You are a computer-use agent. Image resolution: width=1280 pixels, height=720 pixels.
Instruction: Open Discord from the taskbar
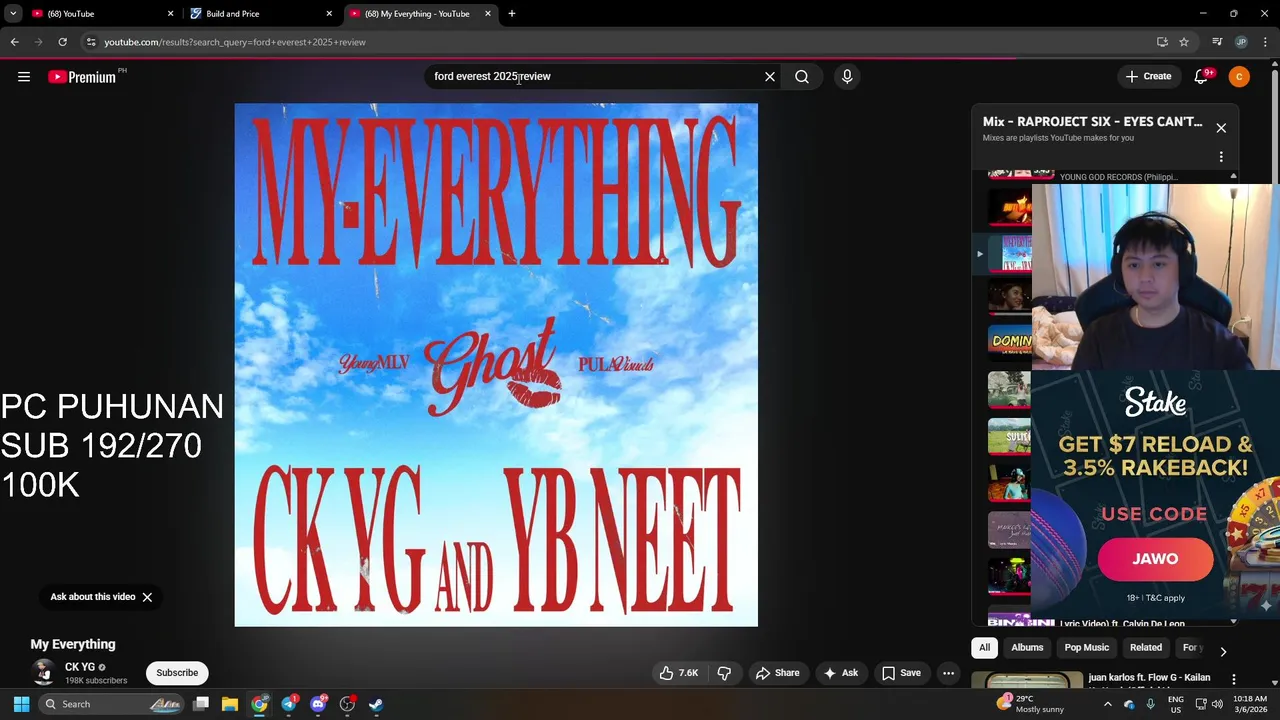(x=318, y=704)
